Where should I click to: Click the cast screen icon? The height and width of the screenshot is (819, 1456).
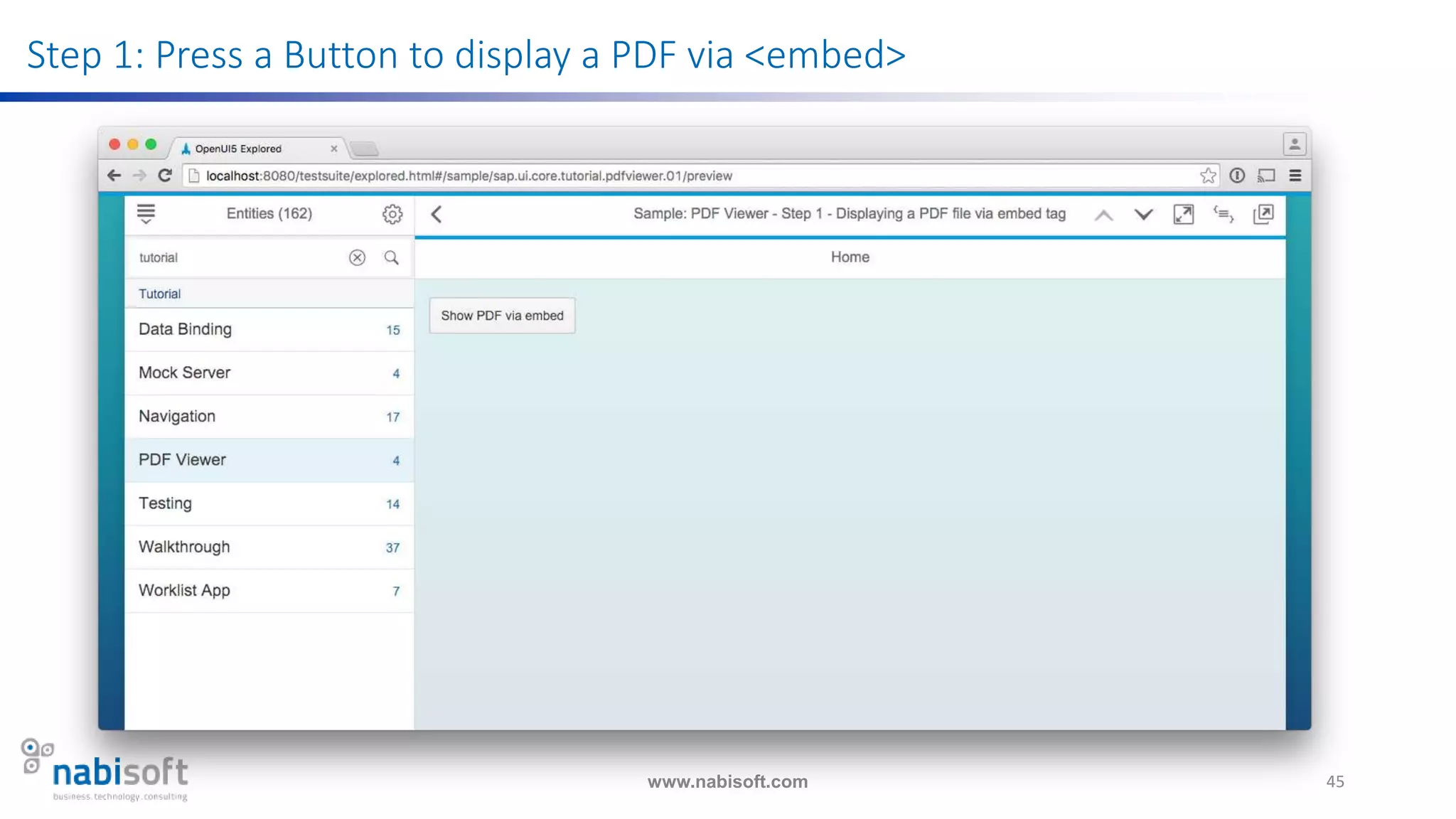(1266, 176)
